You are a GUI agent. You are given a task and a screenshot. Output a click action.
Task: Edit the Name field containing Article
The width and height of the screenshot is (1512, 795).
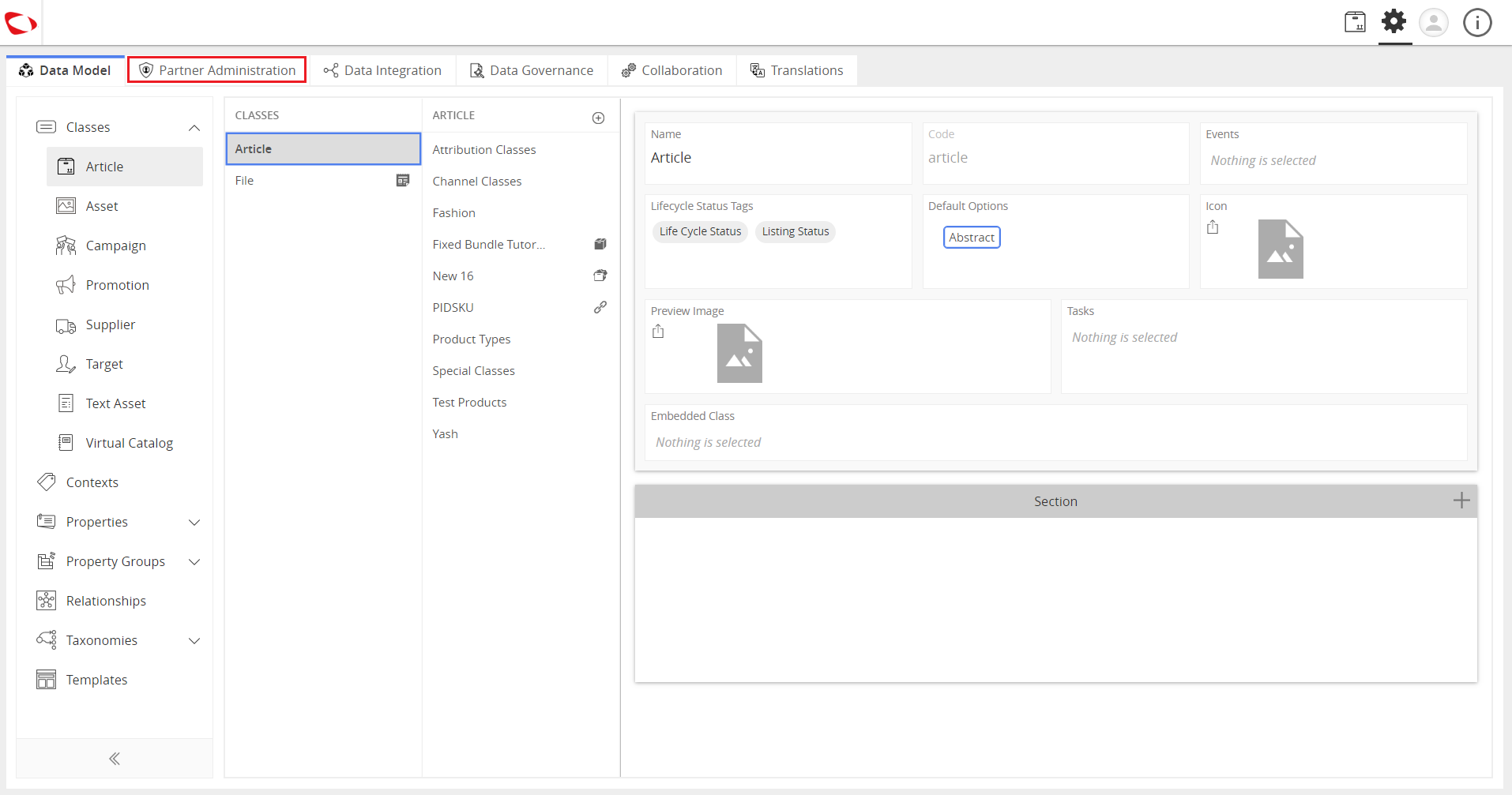pyautogui.click(x=778, y=153)
